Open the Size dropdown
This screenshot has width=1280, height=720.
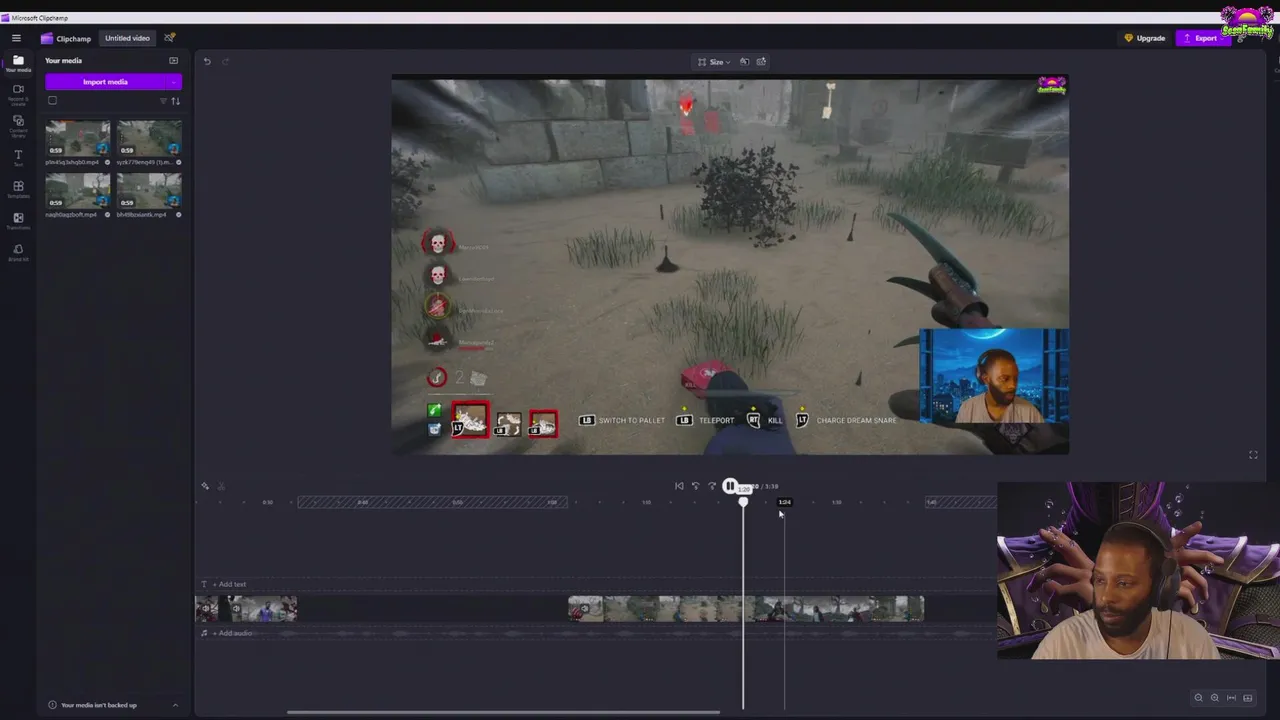[x=714, y=62]
